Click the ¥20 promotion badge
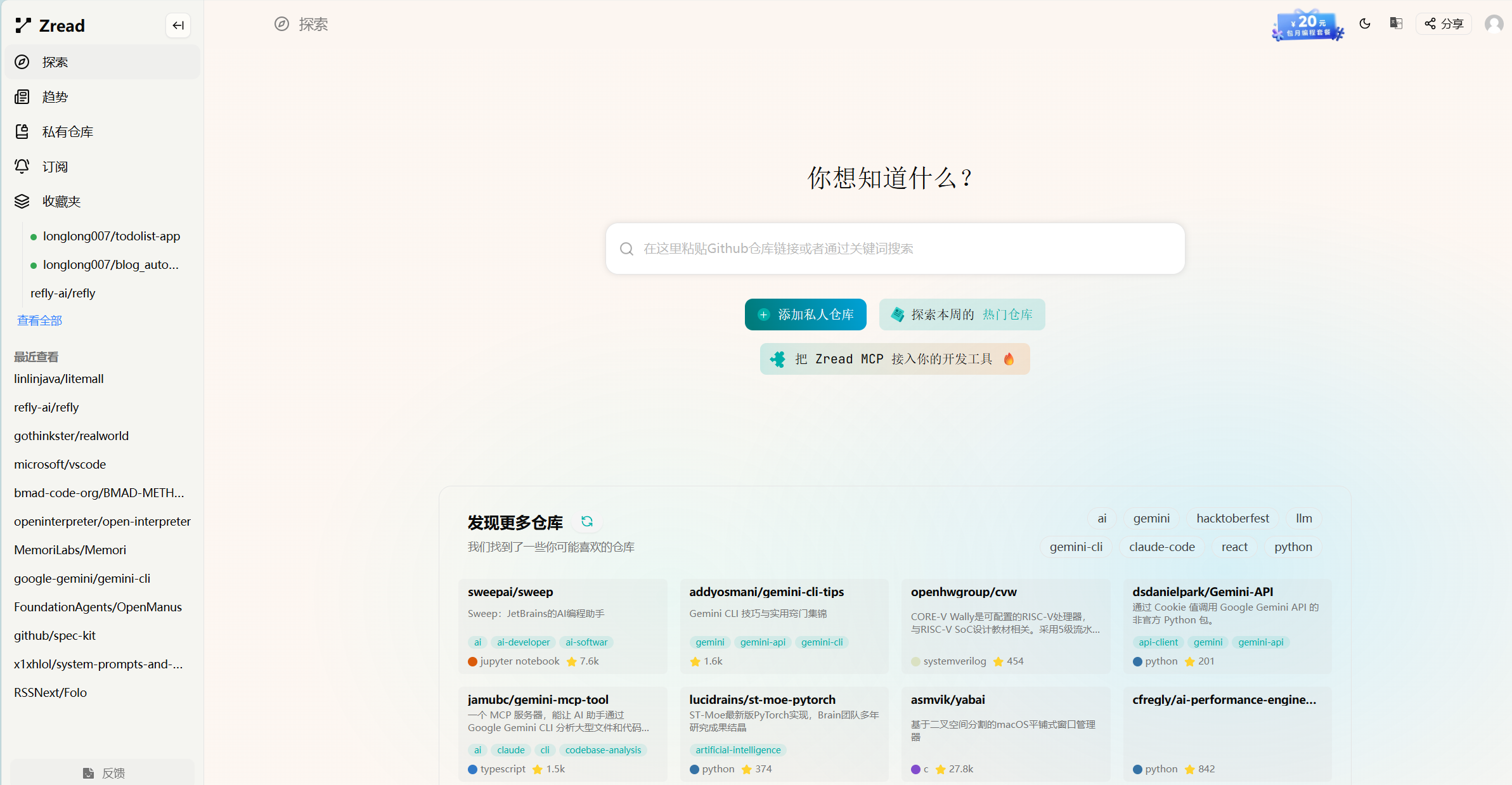This screenshot has height=785, width=1512. pos(1308,26)
